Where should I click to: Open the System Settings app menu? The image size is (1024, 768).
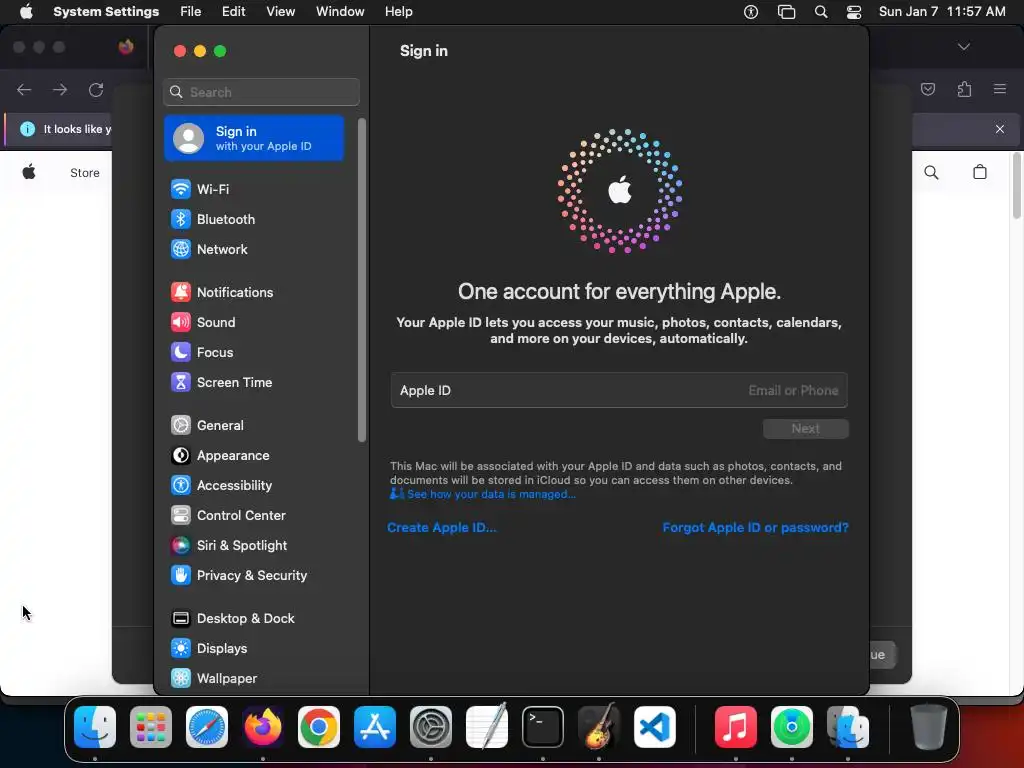(106, 12)
